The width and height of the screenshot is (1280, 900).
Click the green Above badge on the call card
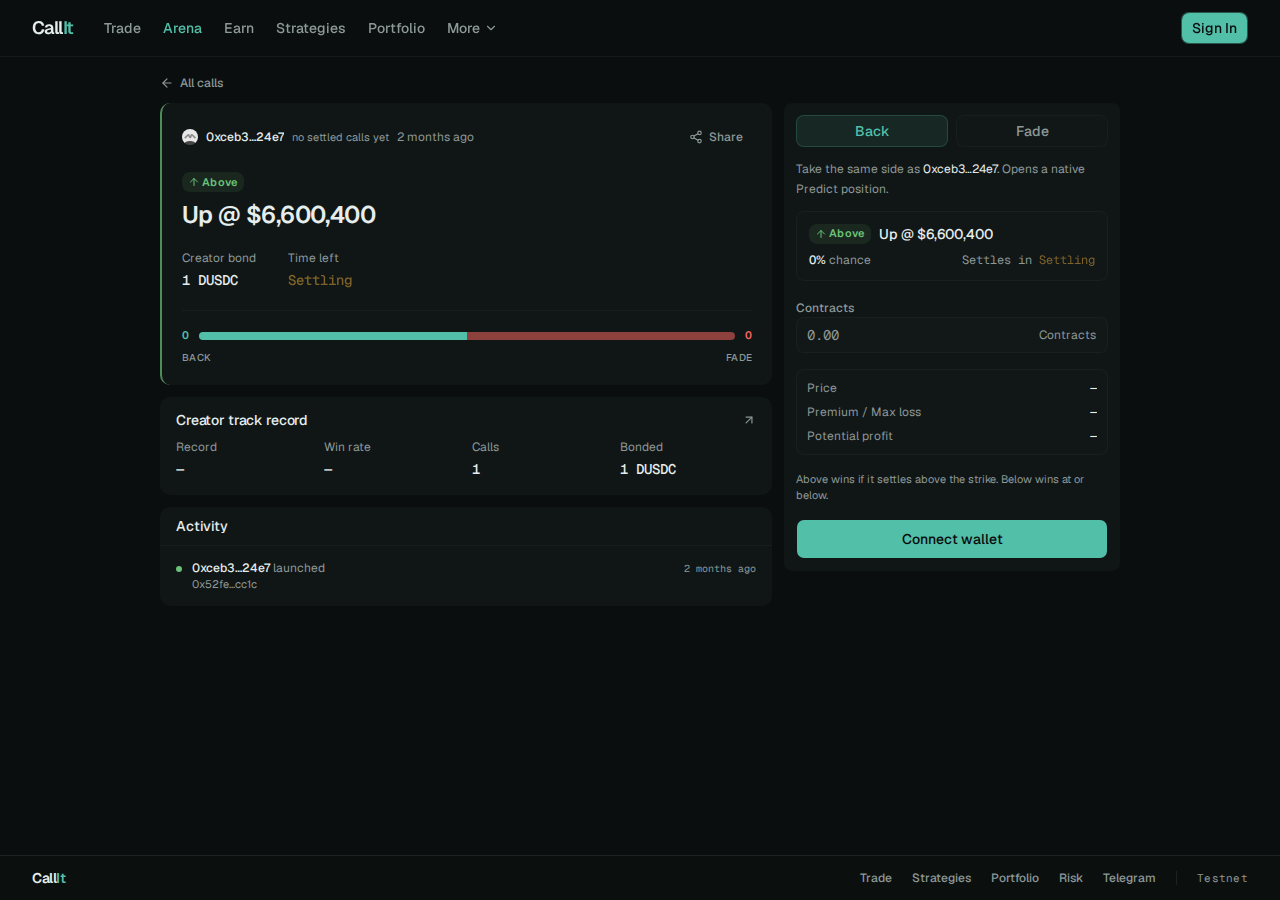click(x=213, y=182)
